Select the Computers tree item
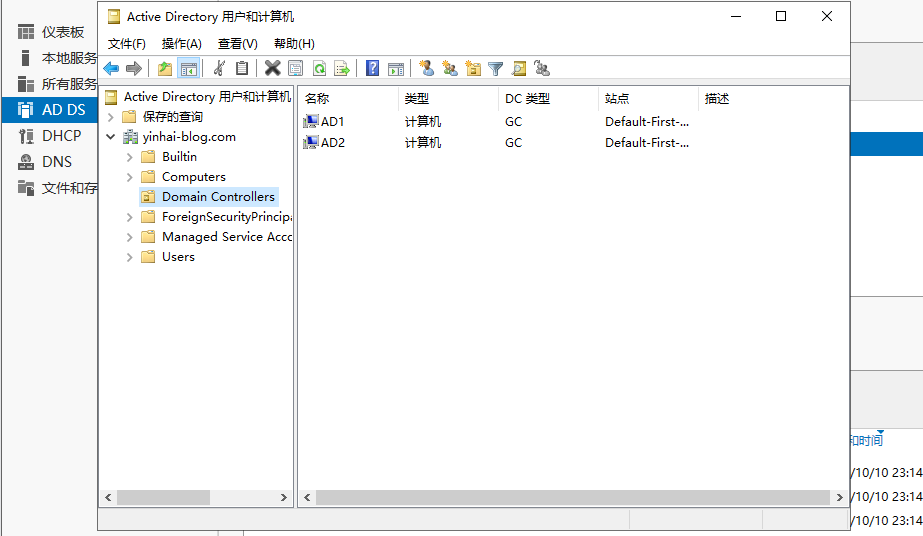The height and width of the screenshot is (536, 923). click(x=194, y=177)
